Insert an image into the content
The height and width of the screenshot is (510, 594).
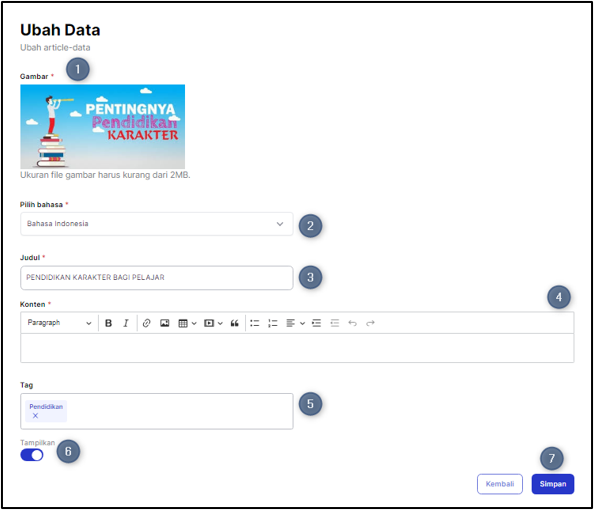(x=164, y=323)
